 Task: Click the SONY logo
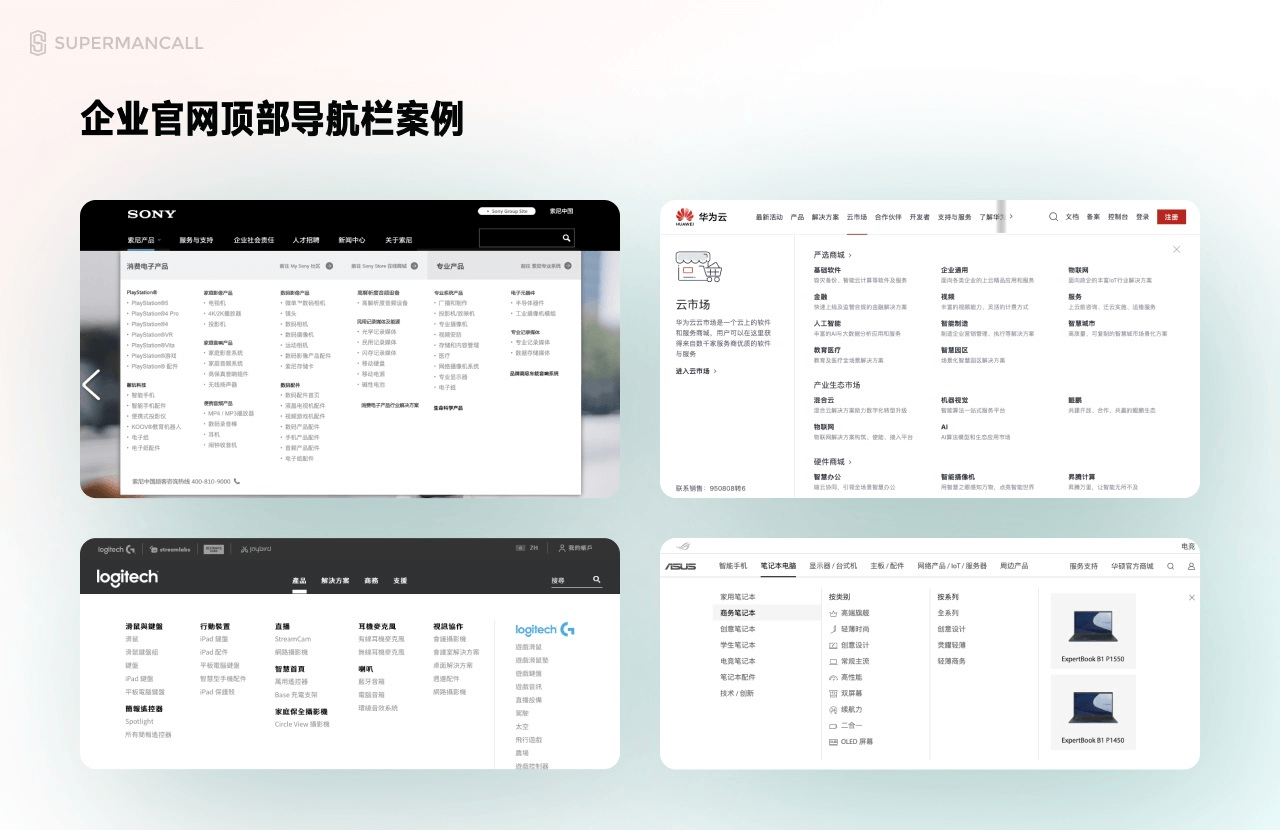coord(151,214)
